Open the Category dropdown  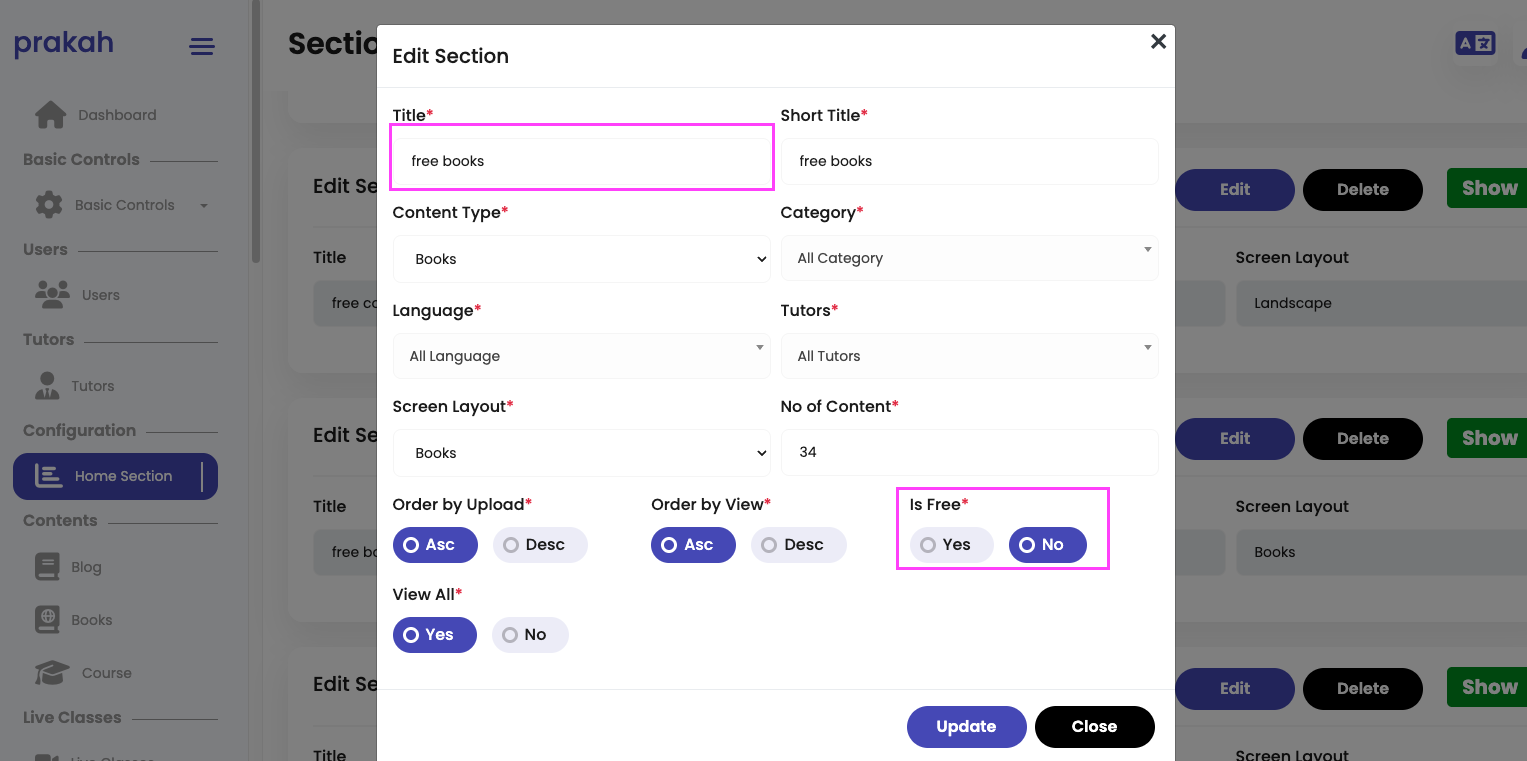pos(969,258)
